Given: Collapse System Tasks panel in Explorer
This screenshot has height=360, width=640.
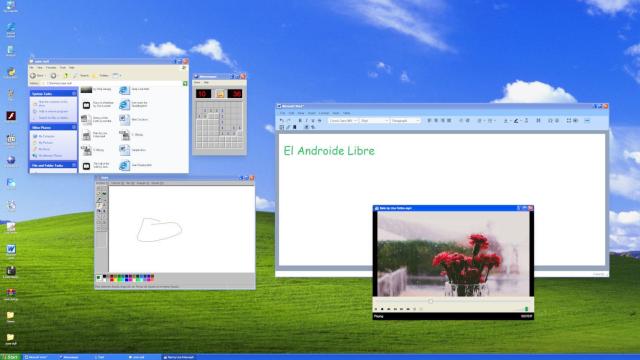Looking at the screenshot, I should (74, 93).
